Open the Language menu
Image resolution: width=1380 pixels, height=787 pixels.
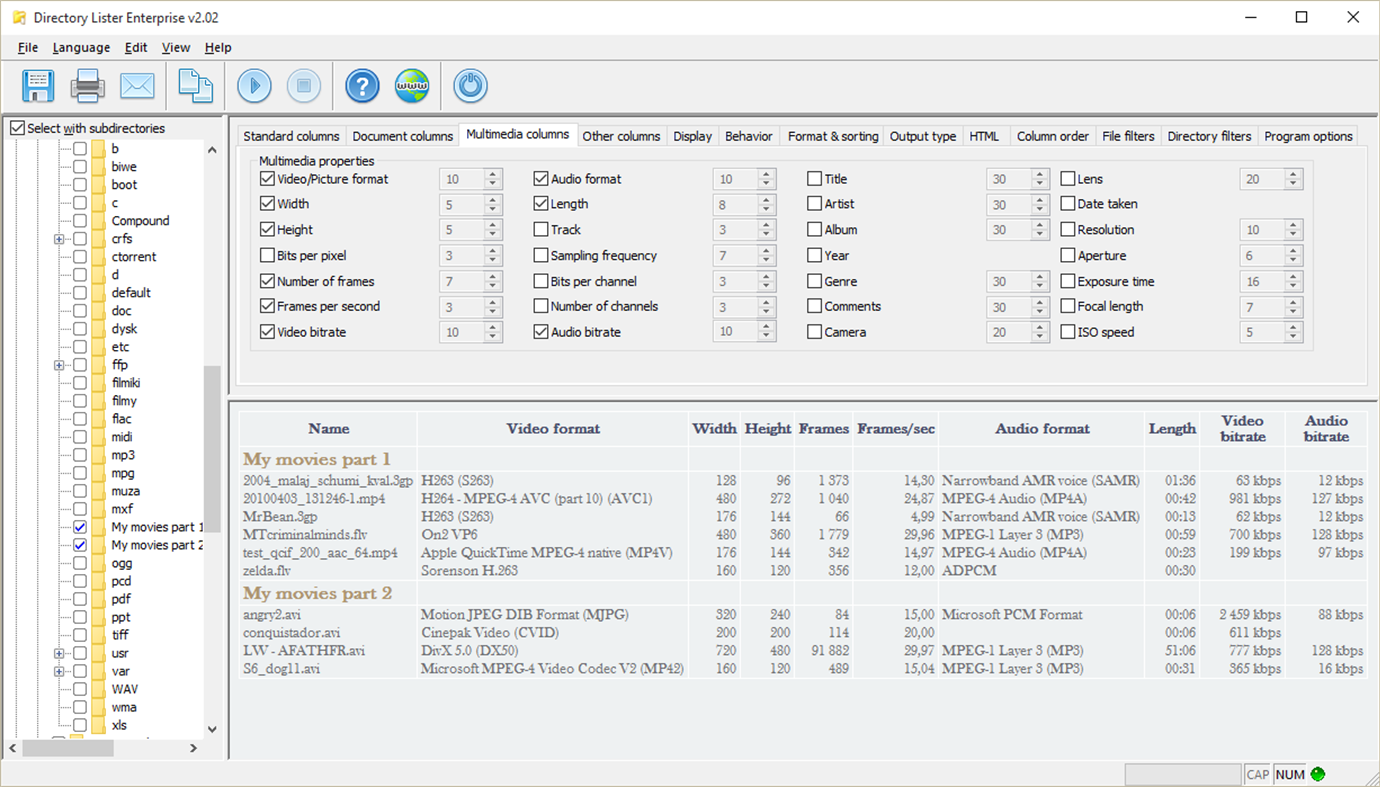(x=81, y=47)
